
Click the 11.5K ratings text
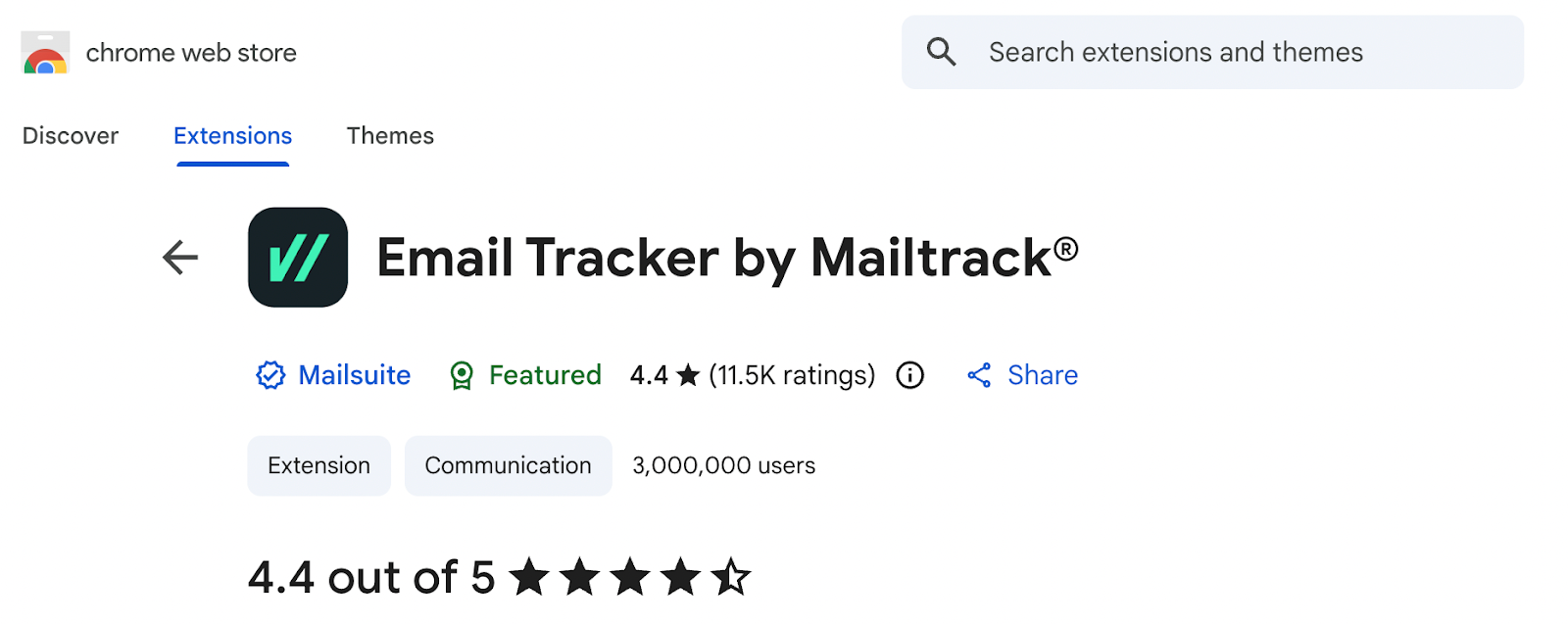(791, 375)
